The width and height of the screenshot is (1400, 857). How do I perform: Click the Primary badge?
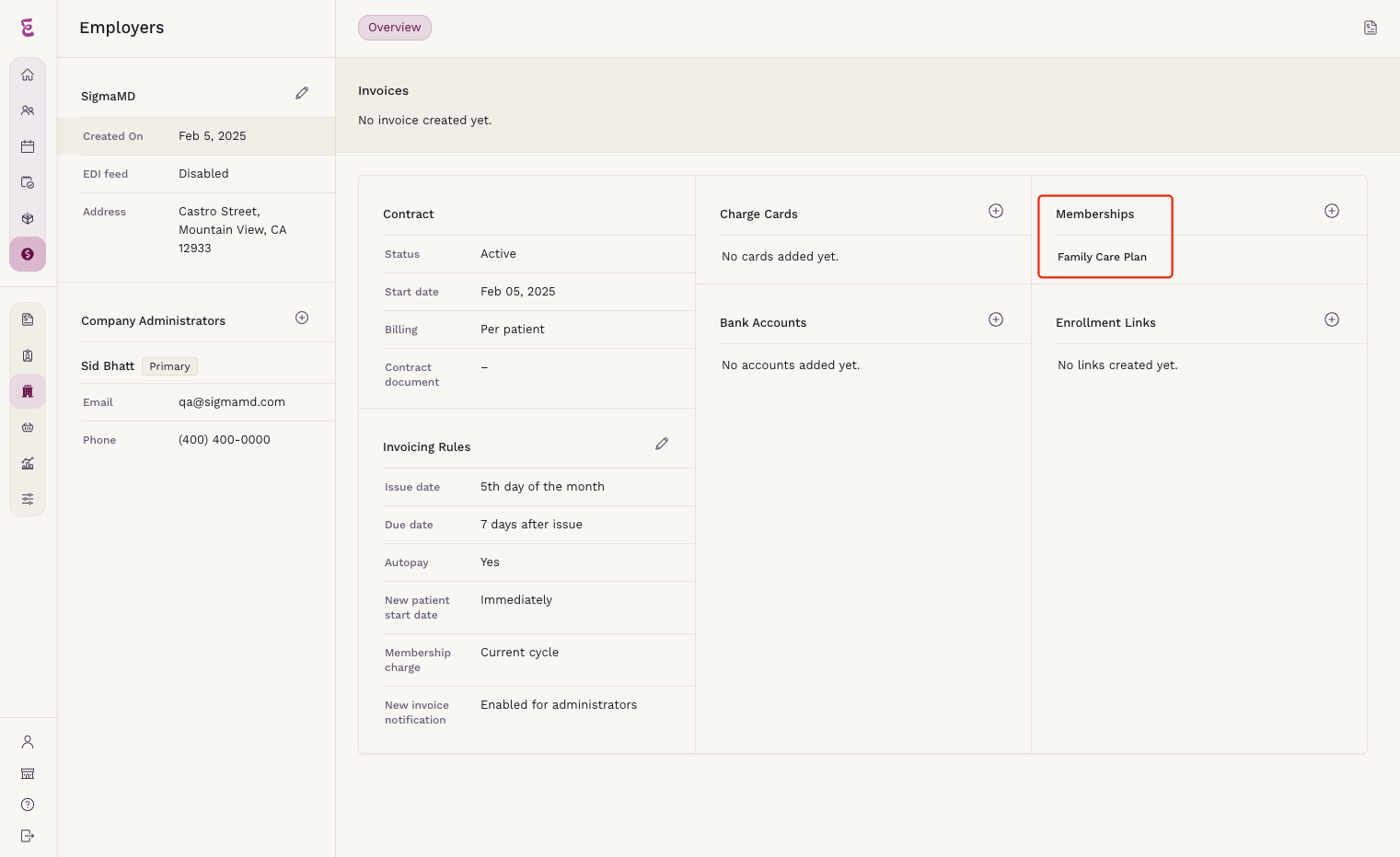[x=170, y=366]
